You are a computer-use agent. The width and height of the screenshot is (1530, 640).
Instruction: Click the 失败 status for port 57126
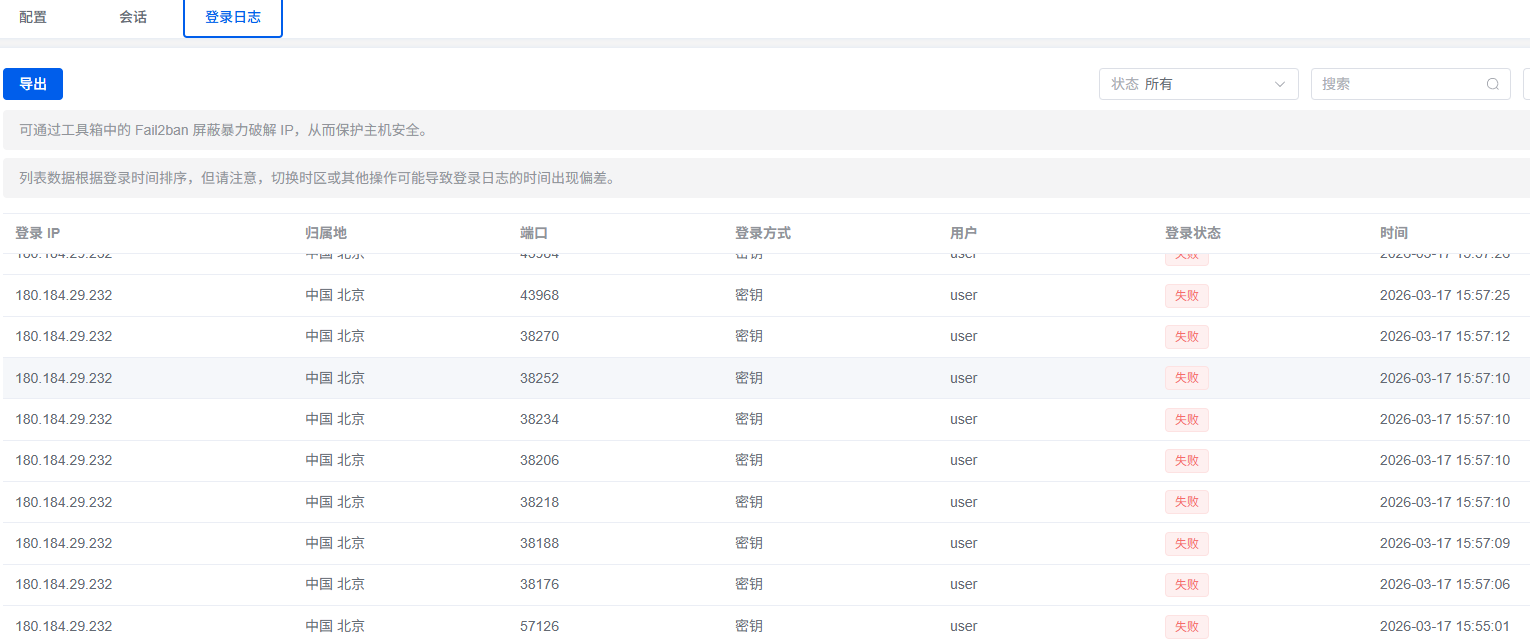click(1186, 626)
